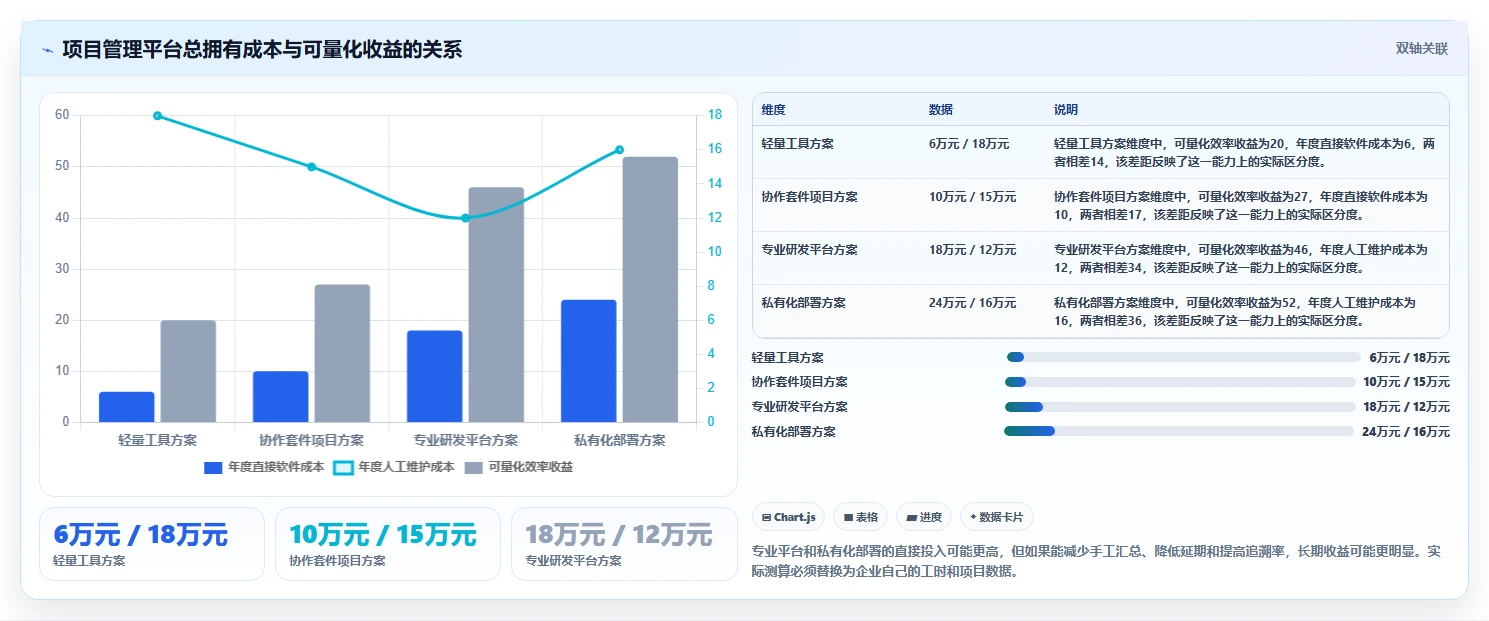Click gray bar for 私有化部署方案
This screenshot has width=1489, height=621.
650,289
